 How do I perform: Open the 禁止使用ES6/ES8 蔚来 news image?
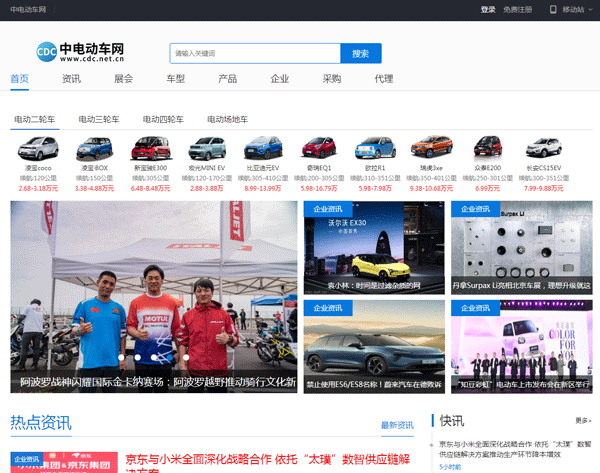(374, 347)
